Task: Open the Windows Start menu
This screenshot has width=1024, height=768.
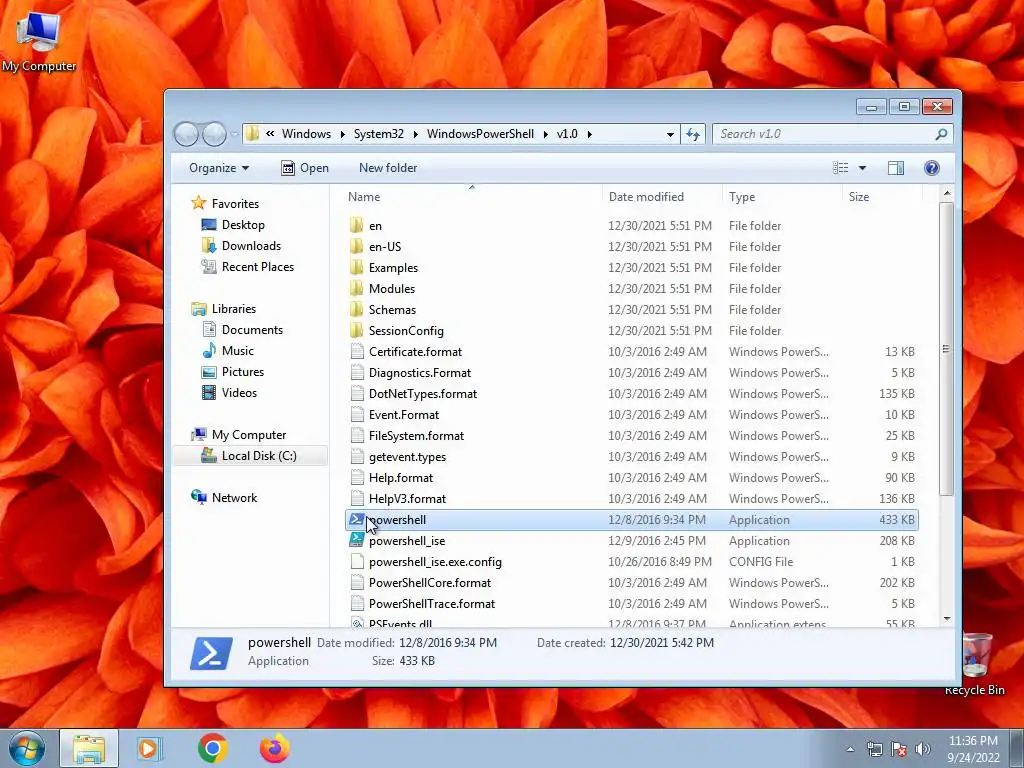Action: (x=26, y=748)
